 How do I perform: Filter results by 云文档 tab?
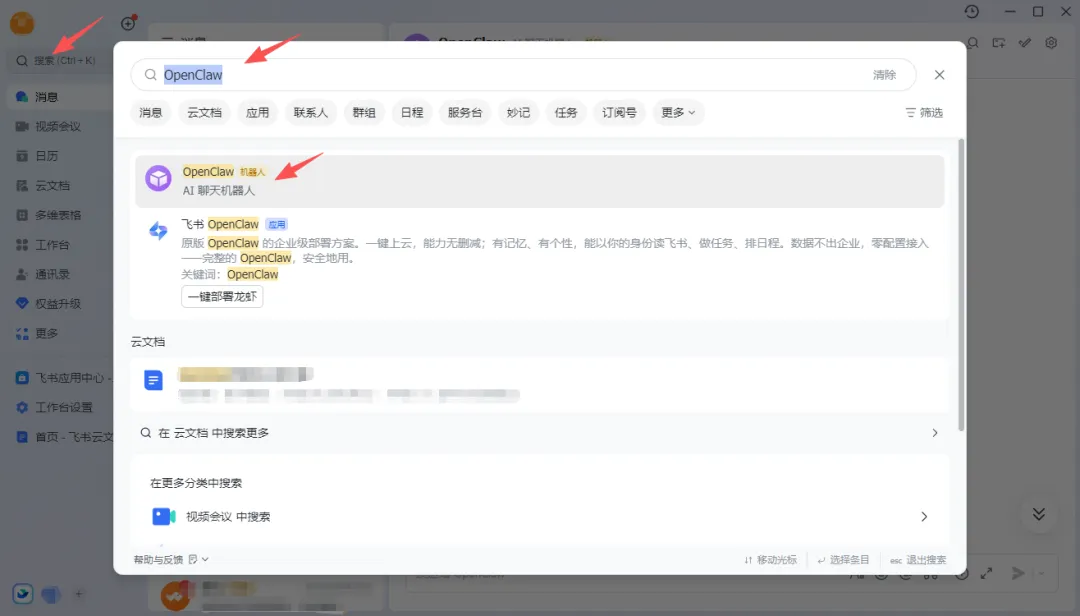point(205,112)
